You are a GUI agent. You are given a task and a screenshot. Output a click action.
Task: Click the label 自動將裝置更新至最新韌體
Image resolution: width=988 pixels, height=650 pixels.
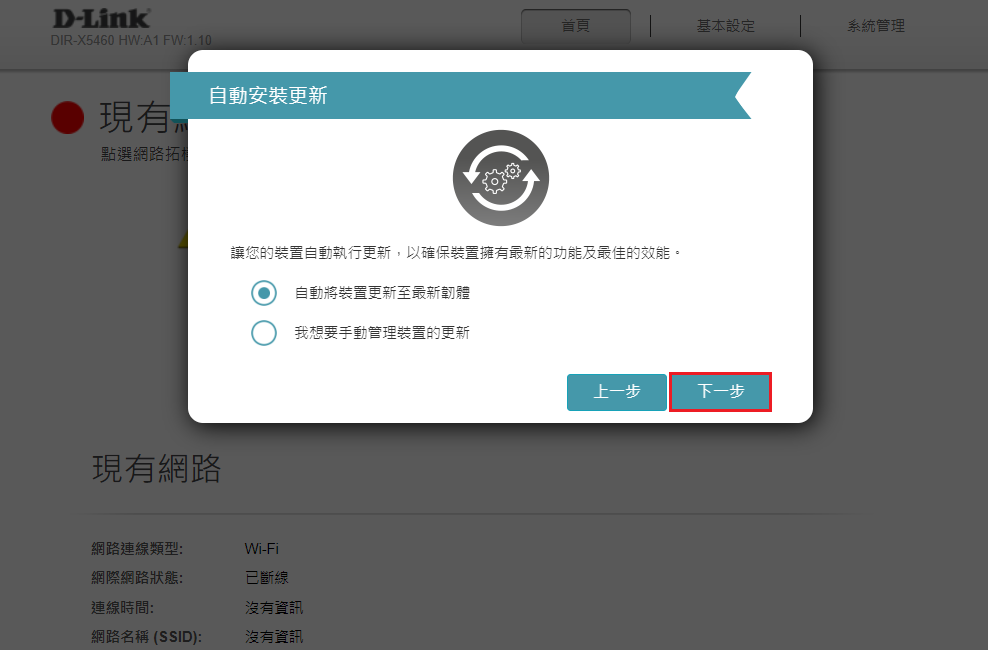[382, 293]
